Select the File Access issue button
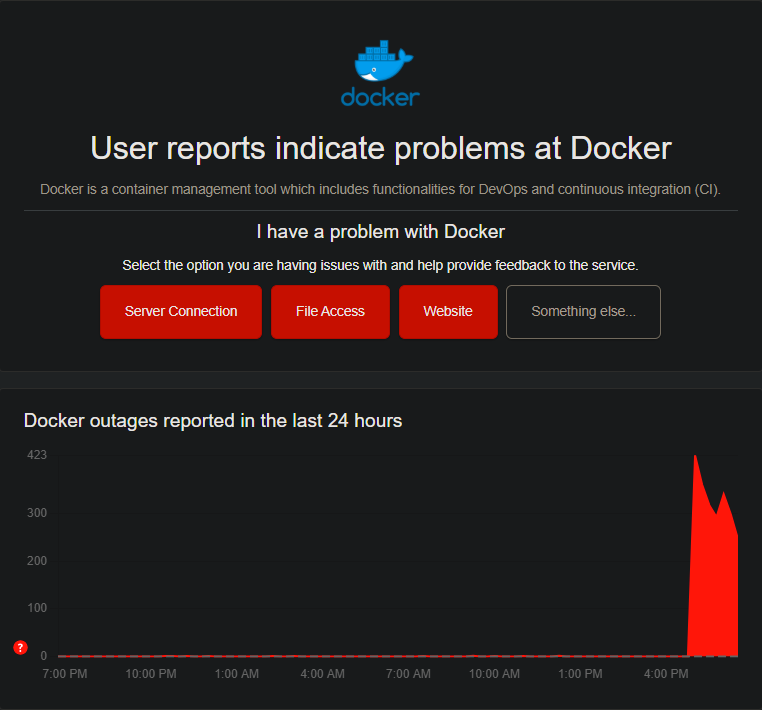This screenshot has height=710, width=762. click(x=330, y=312)
